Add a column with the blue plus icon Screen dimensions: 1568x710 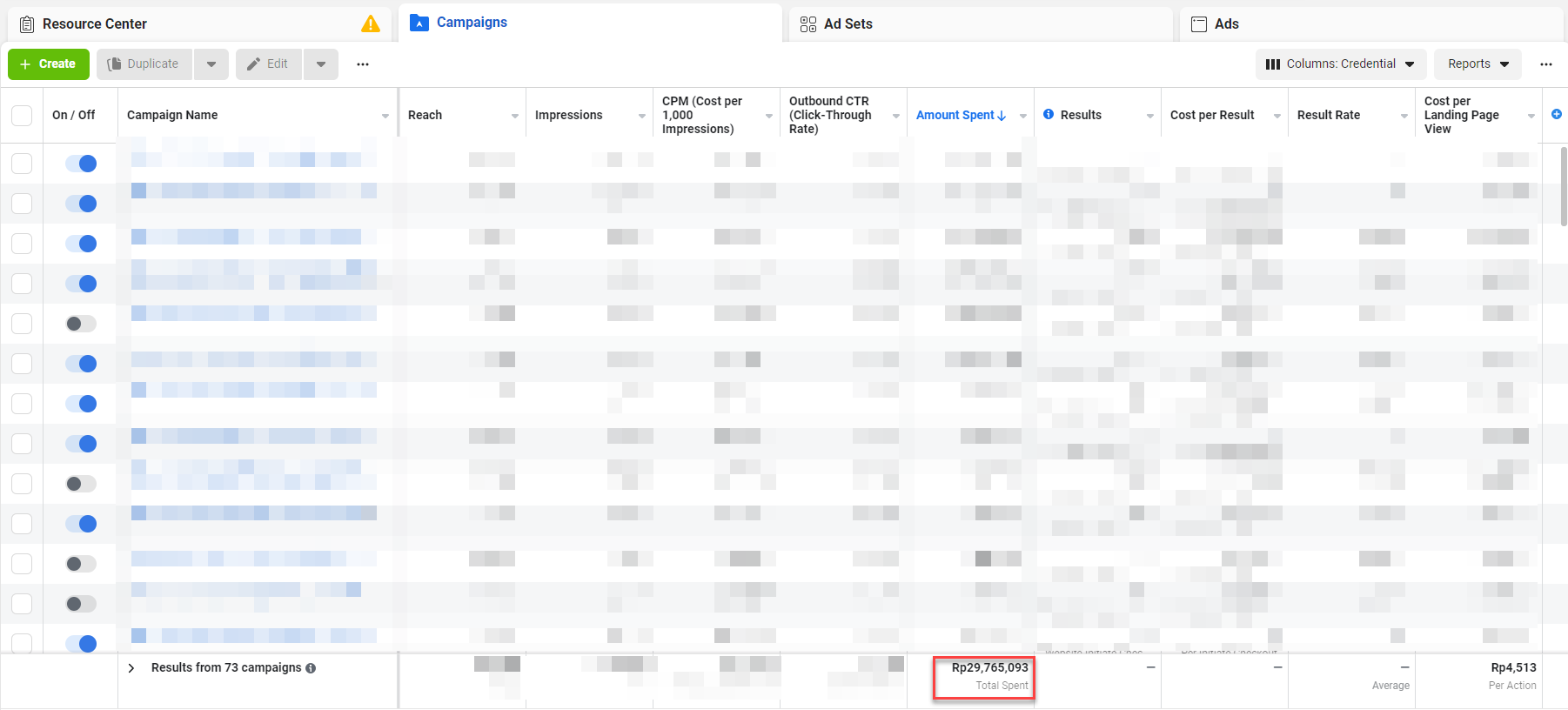coord(1556,114)
